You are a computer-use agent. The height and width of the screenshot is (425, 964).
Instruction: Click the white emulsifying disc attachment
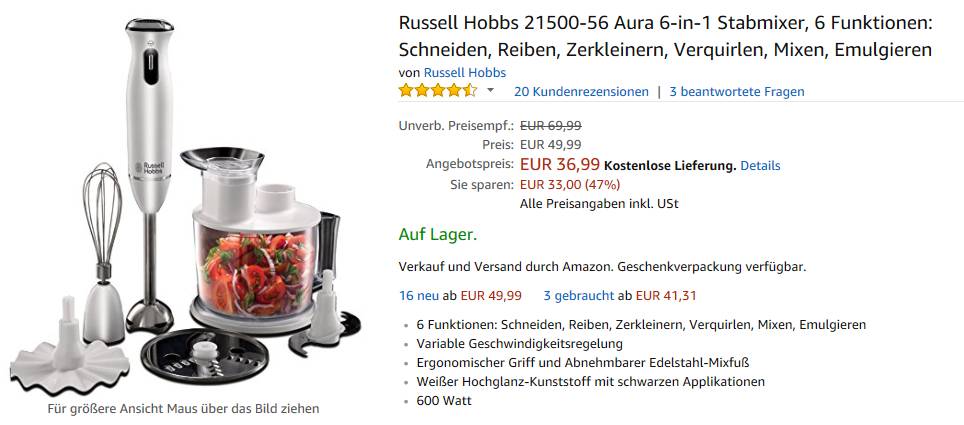tap(69, 349)
